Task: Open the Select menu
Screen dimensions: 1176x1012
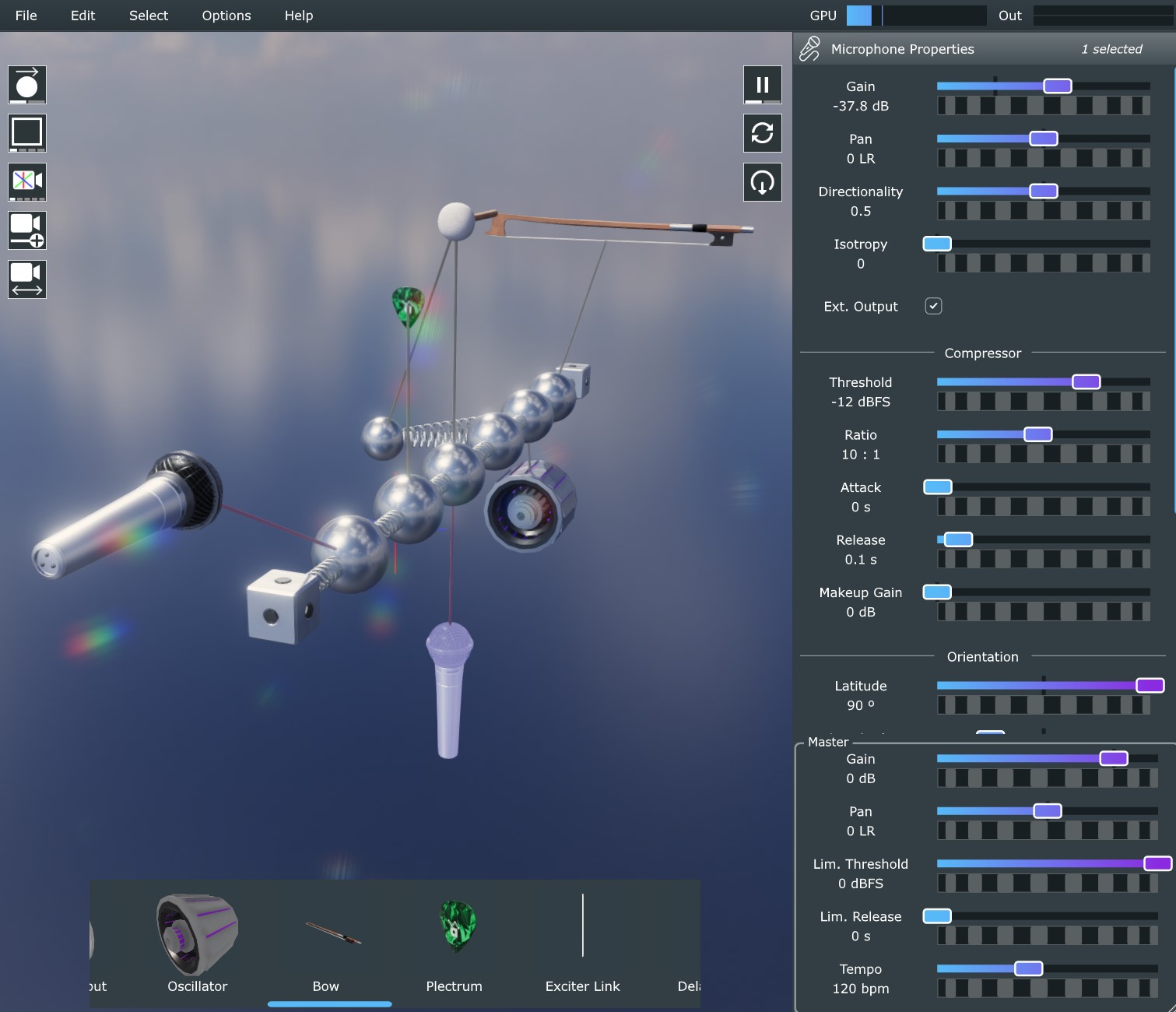Action: (149, 16)
